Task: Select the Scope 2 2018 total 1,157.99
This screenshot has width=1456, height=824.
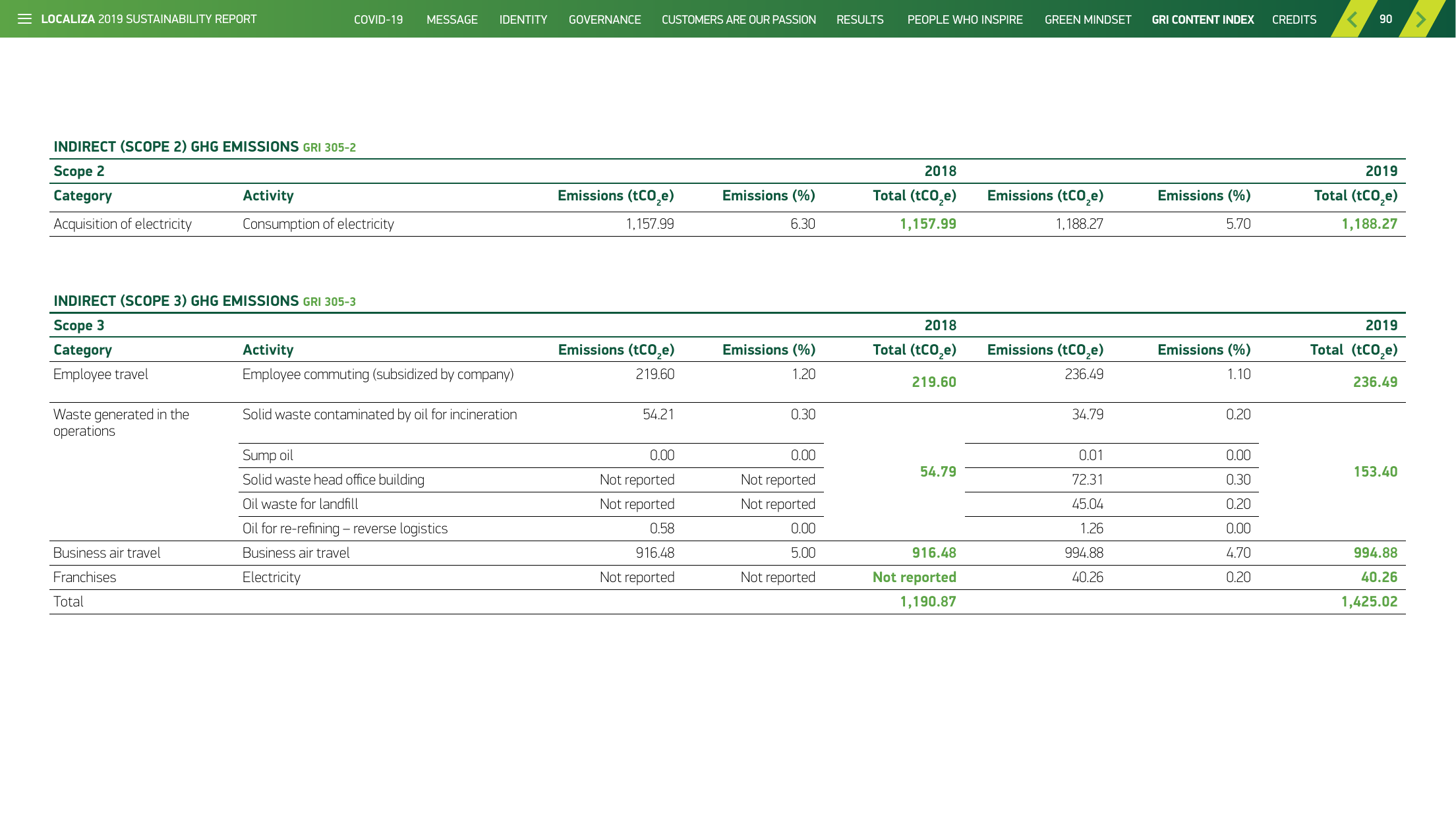Action: click(928, 224)
